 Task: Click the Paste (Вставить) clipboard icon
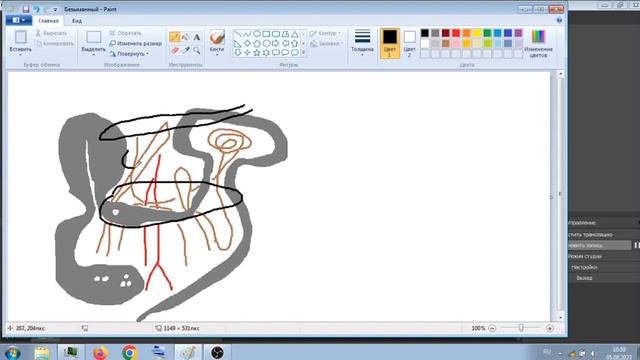pos(20,37)
